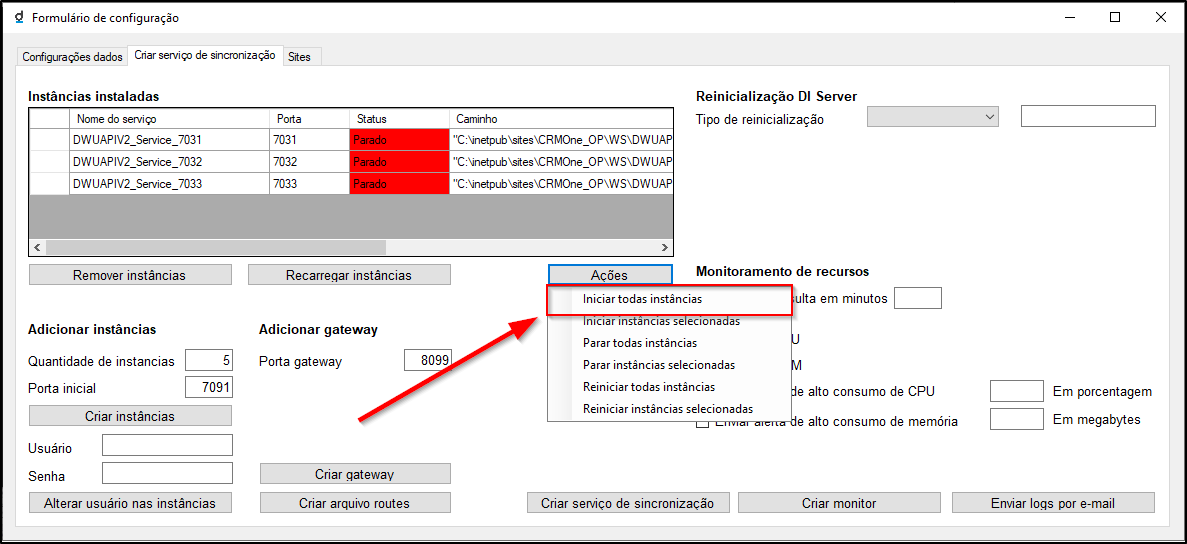Click Recarregar instâncias button

(349, 275)
